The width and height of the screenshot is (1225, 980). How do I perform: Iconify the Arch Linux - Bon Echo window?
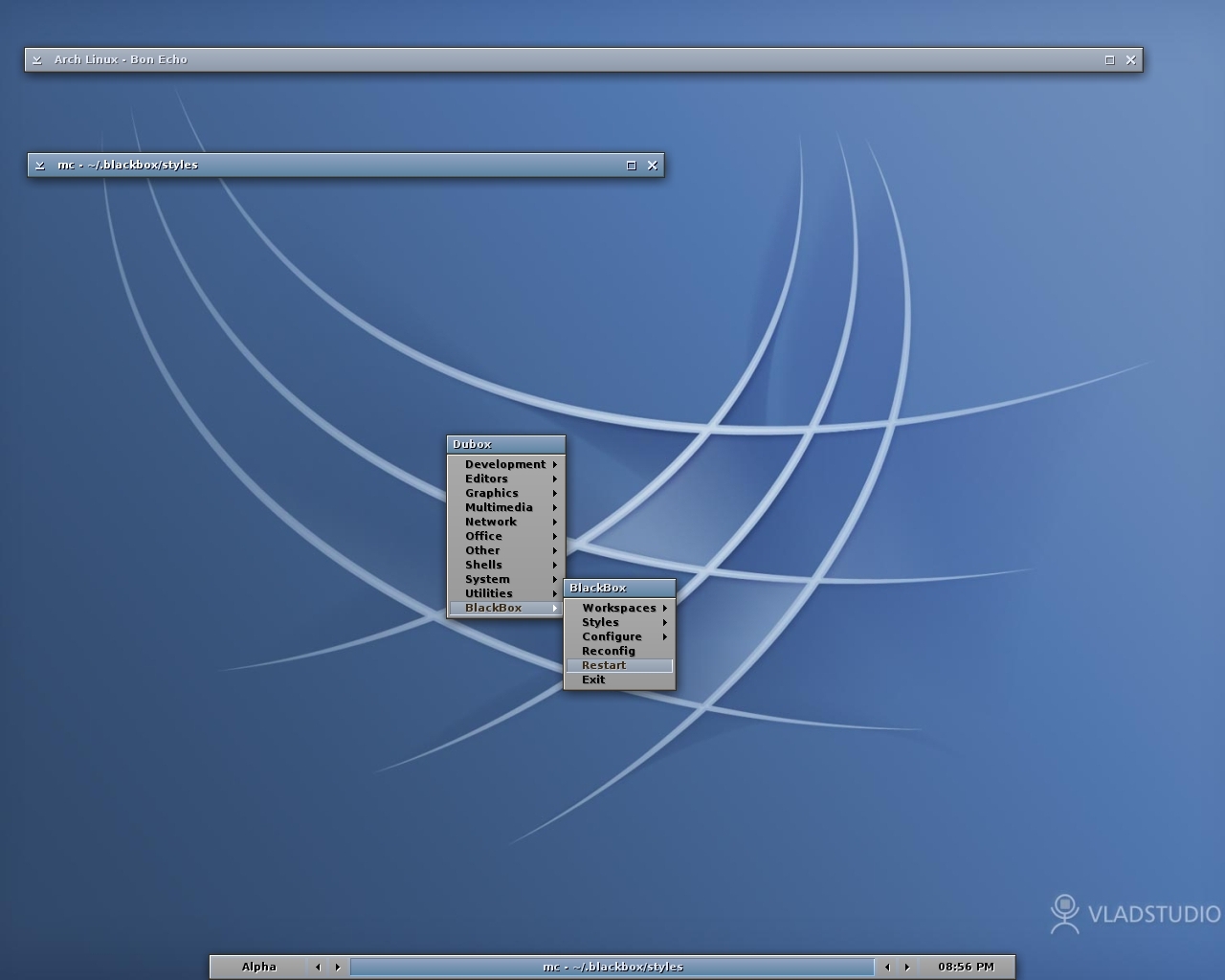37,59
